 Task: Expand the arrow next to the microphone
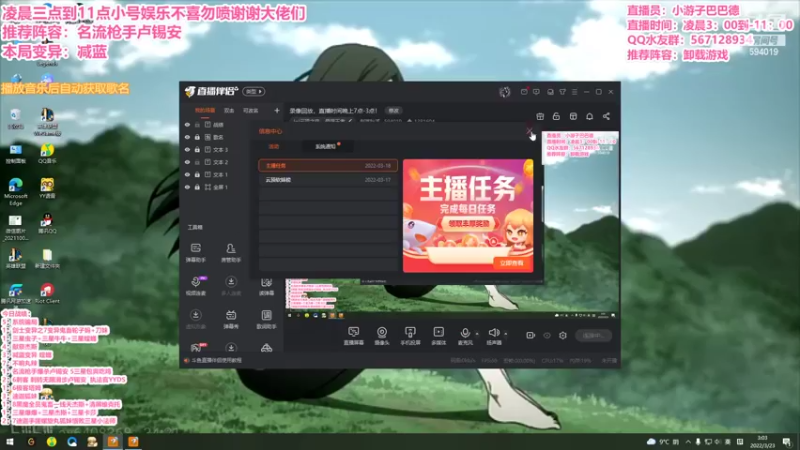click(x=477, y=334)
